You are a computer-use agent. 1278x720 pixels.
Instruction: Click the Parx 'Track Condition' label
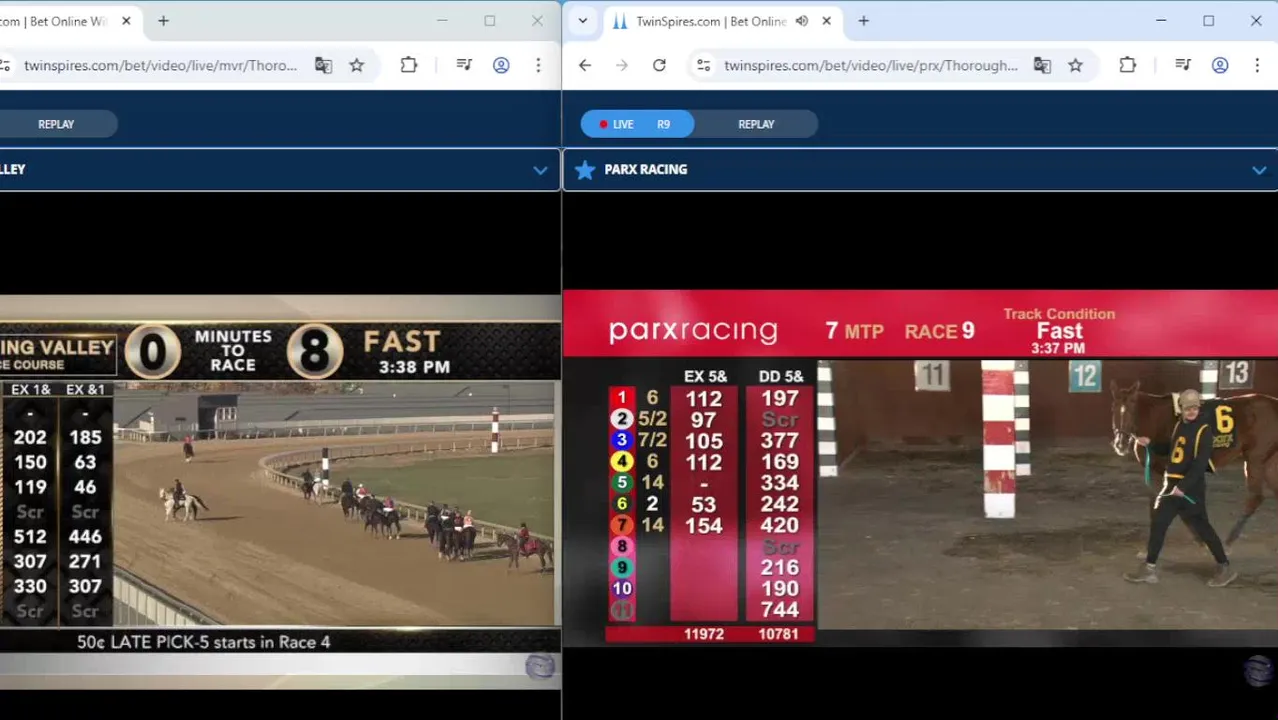[1059, 314]
